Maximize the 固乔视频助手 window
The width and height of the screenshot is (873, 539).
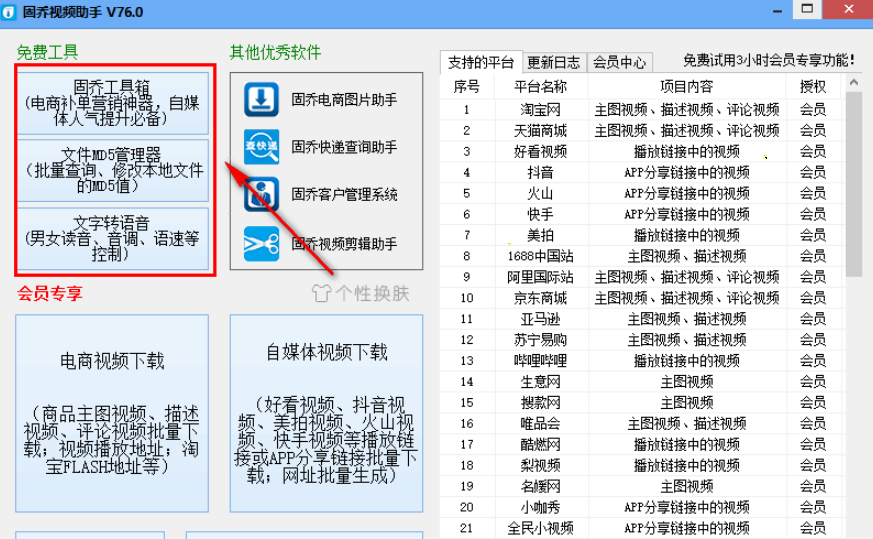click(x=807, y=9)
